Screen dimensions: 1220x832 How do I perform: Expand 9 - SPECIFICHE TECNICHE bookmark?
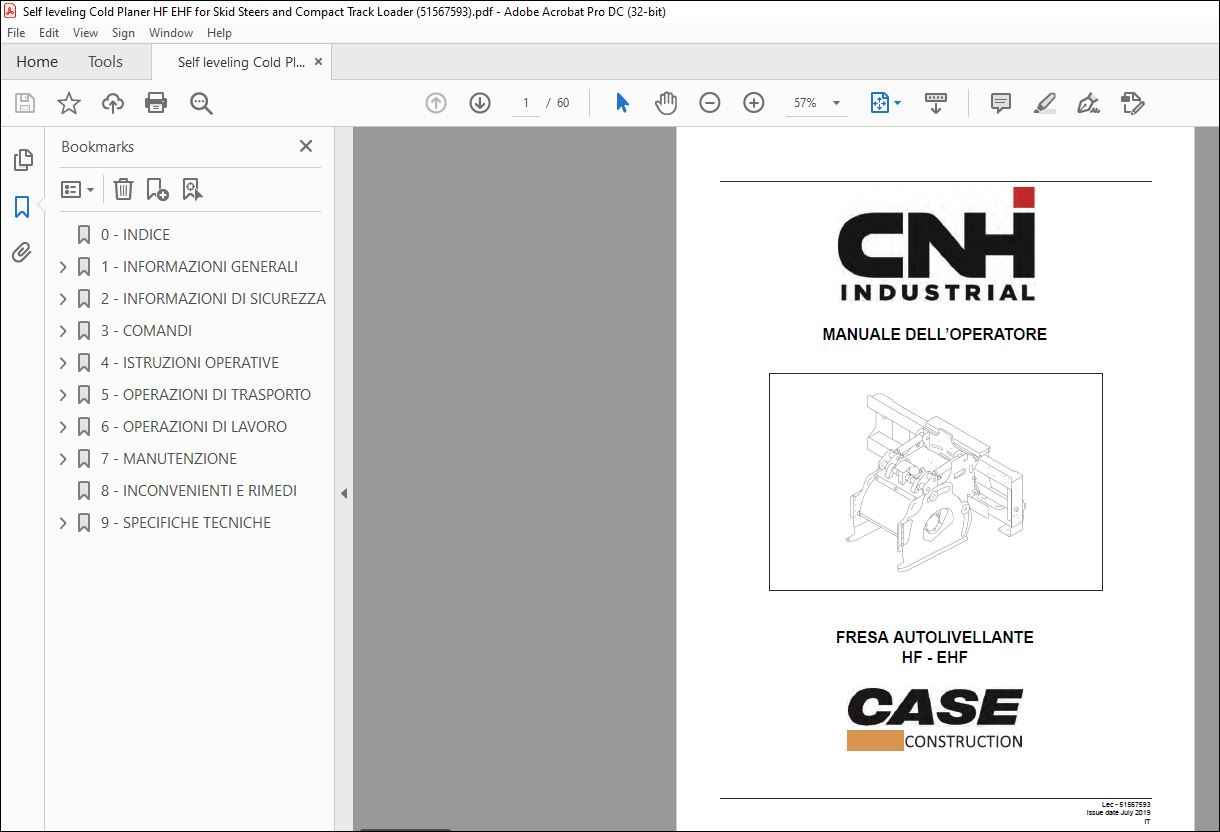pyautogui.click(x=63, y=523)
